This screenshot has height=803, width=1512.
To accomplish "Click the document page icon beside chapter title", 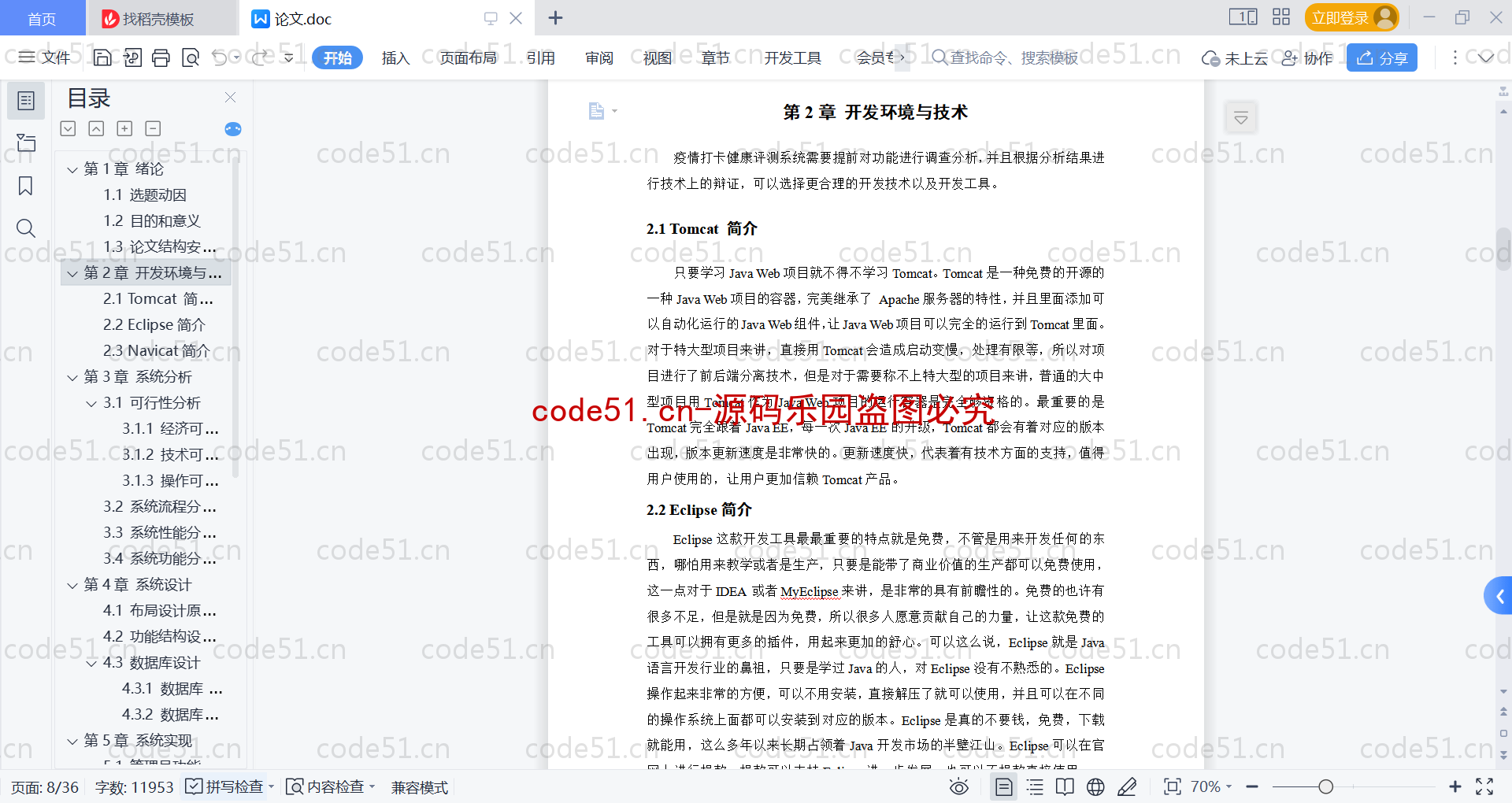I will (596, 111).
